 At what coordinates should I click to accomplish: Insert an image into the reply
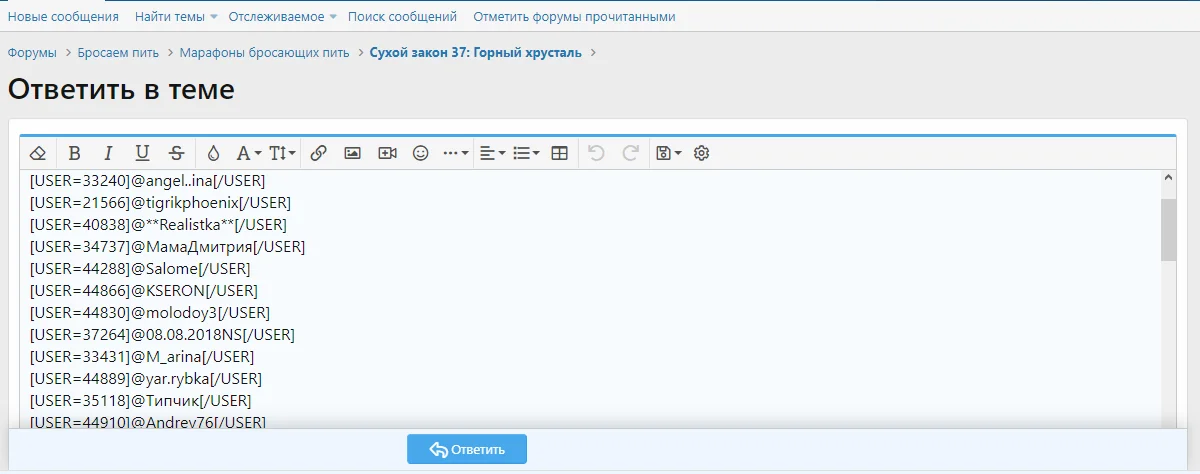click(x=352, y=153)
